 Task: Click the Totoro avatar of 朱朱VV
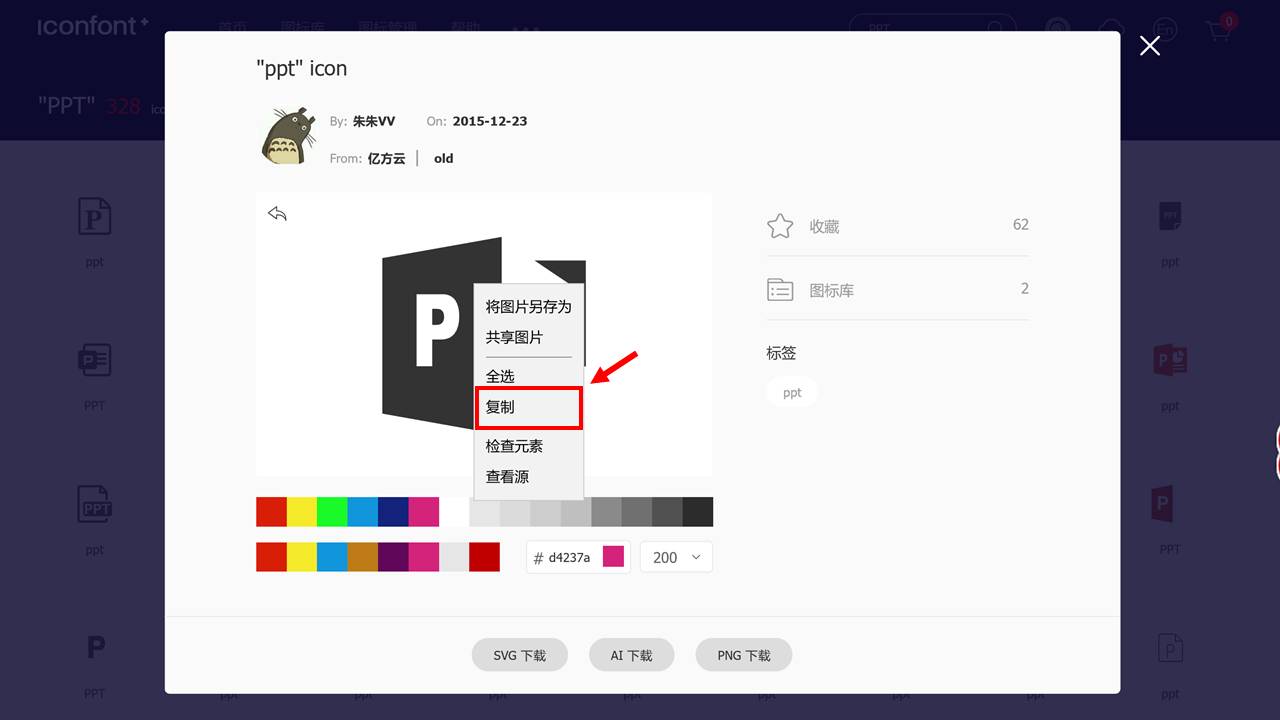tap(288, 137)
